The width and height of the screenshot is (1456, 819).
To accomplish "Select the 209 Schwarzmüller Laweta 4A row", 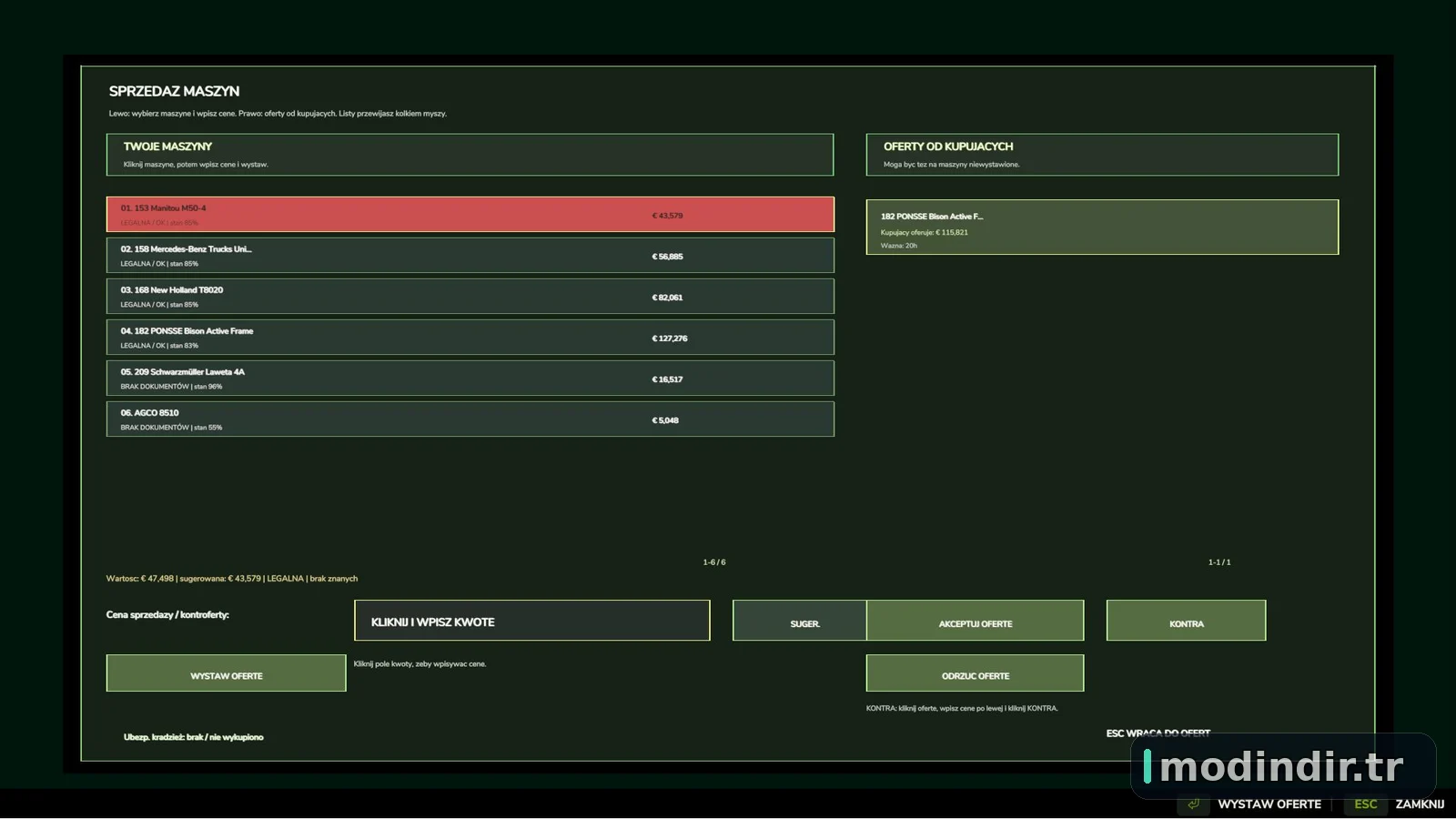I will [x=470, y=379].
